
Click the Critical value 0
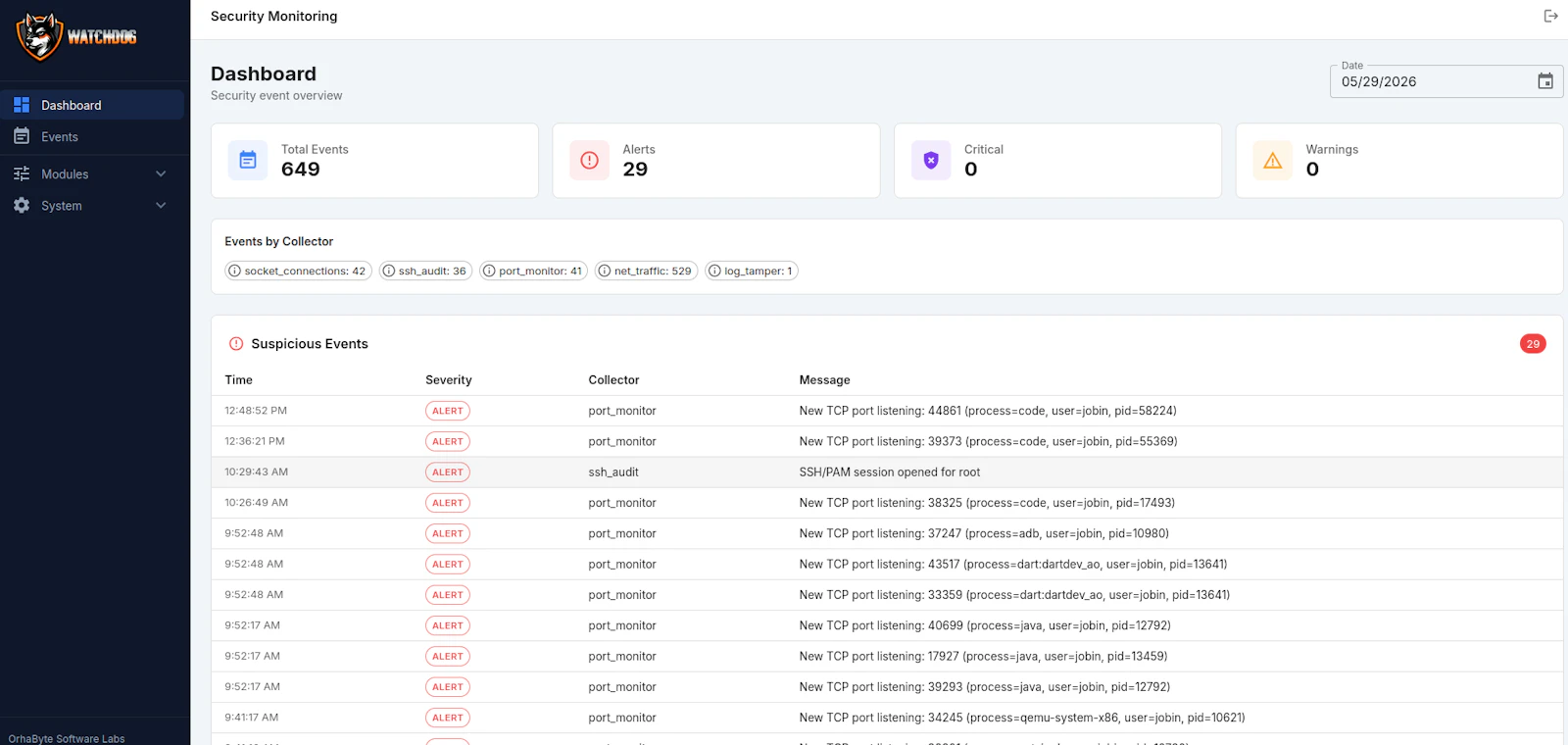pos(970,170)
